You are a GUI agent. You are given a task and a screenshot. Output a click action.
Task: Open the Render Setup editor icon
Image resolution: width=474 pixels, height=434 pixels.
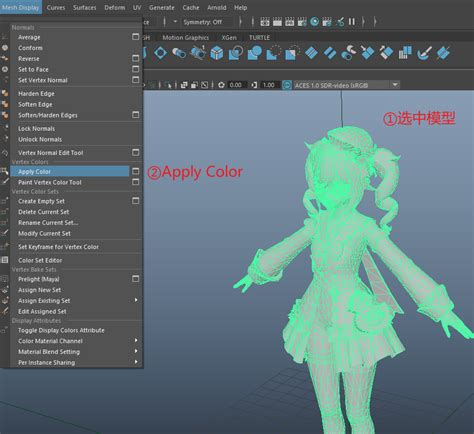coord(327,22)
